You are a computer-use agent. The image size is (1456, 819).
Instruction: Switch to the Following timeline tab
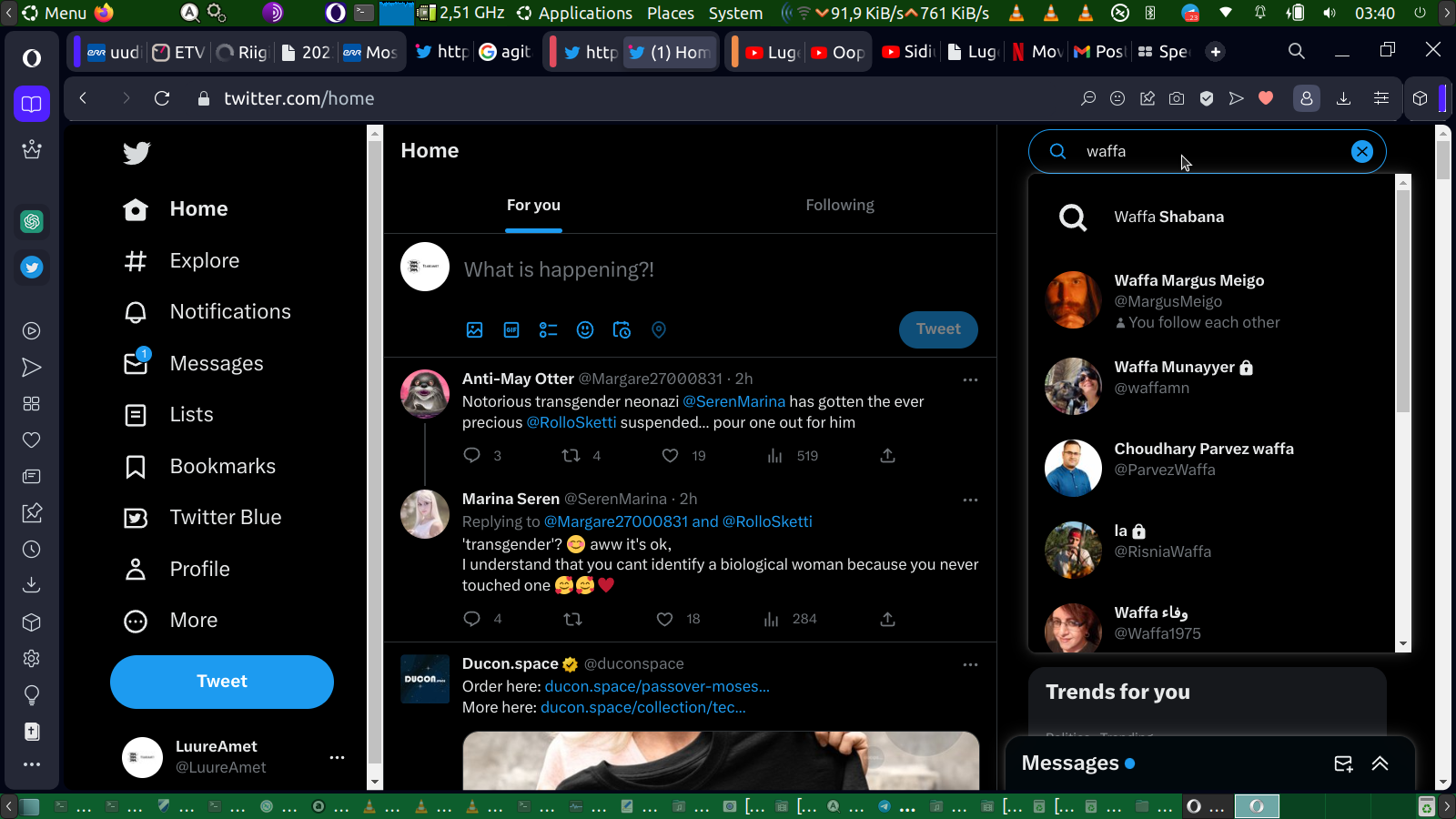tap(840, 206)
